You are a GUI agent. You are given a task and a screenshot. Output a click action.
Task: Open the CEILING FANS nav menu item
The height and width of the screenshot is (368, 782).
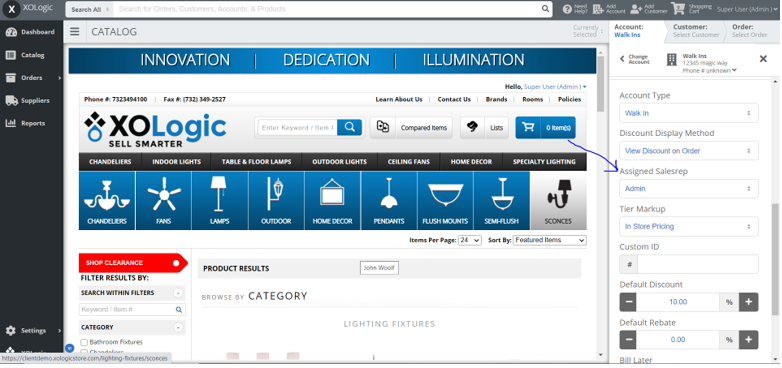(408, 162)
